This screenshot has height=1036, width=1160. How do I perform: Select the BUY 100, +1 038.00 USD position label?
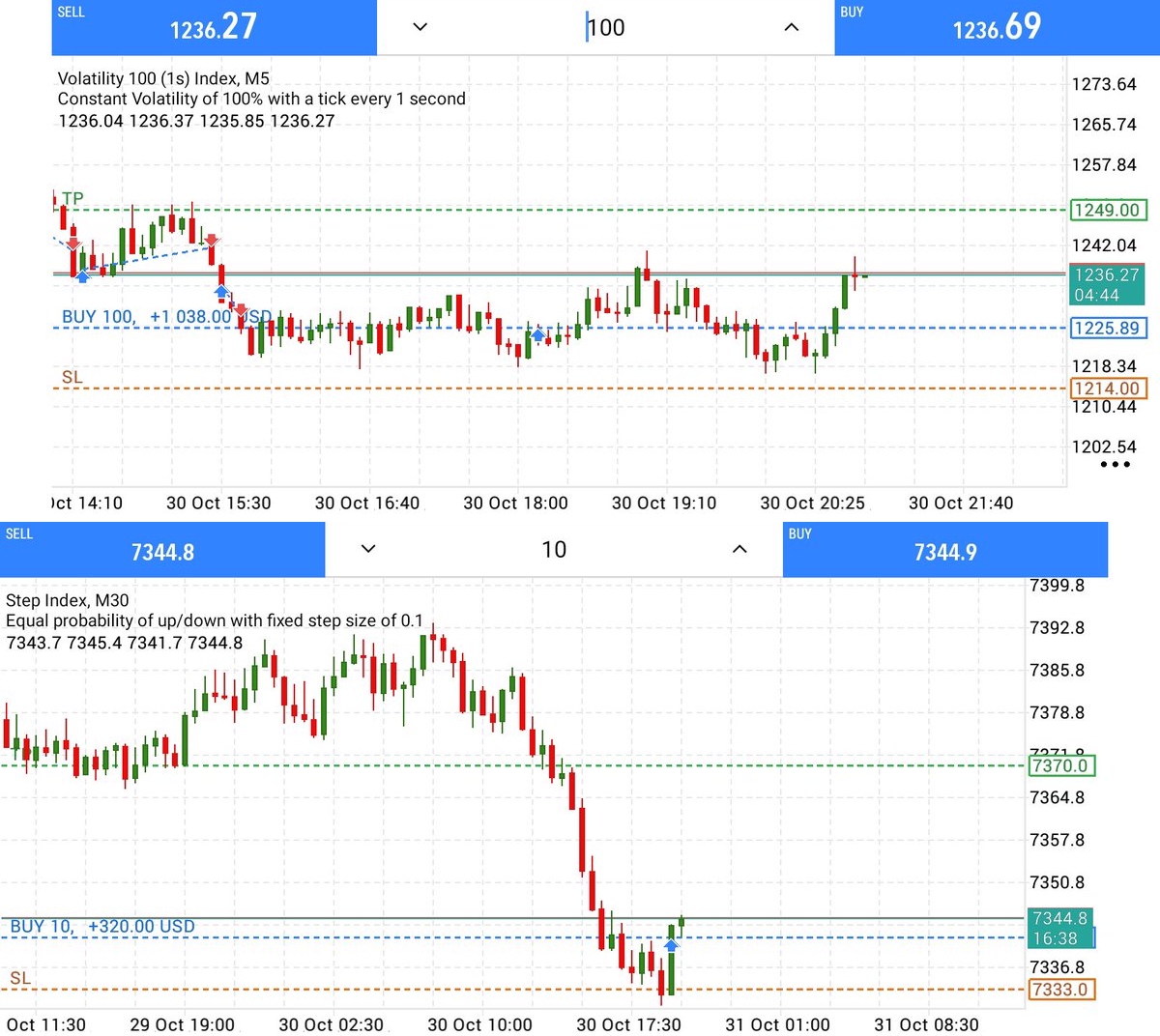coord(166,317)
